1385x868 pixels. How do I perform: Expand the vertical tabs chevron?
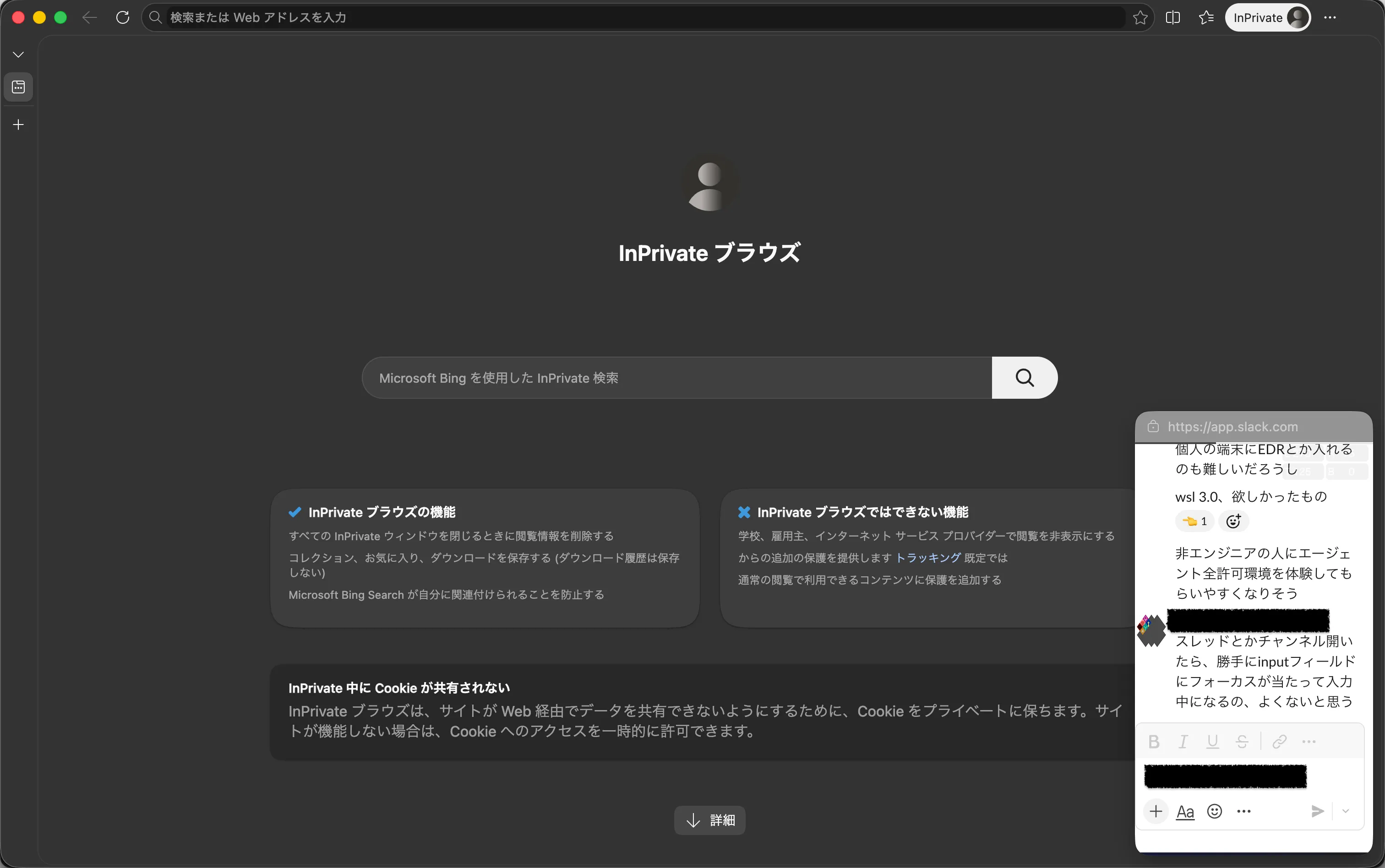click(x=18, y=54)
